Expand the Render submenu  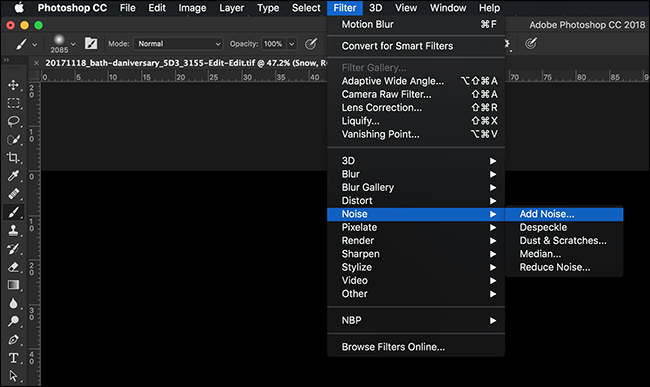tap(416, 240)
